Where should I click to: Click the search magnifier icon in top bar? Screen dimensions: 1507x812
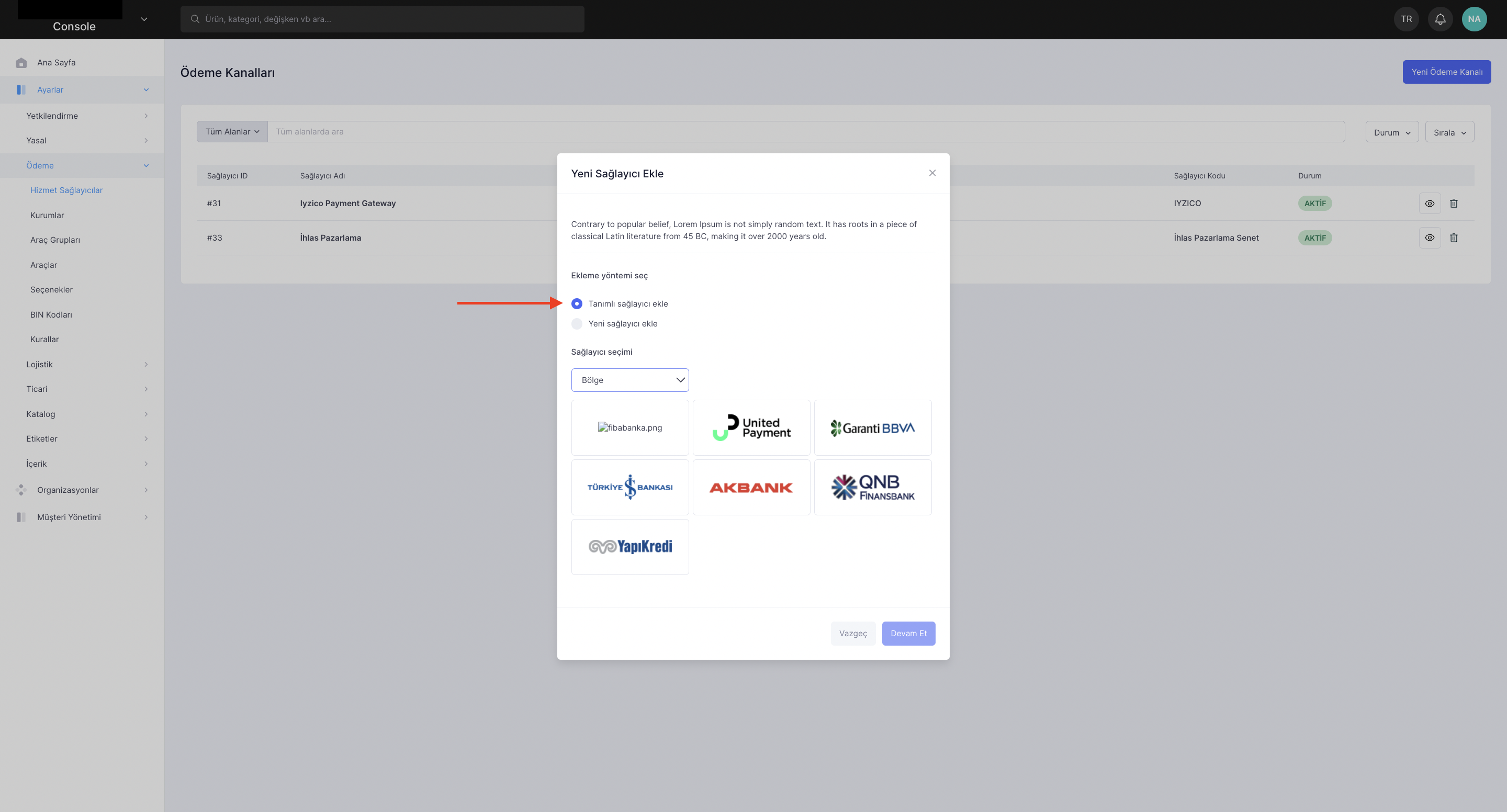tap(195, 19)
